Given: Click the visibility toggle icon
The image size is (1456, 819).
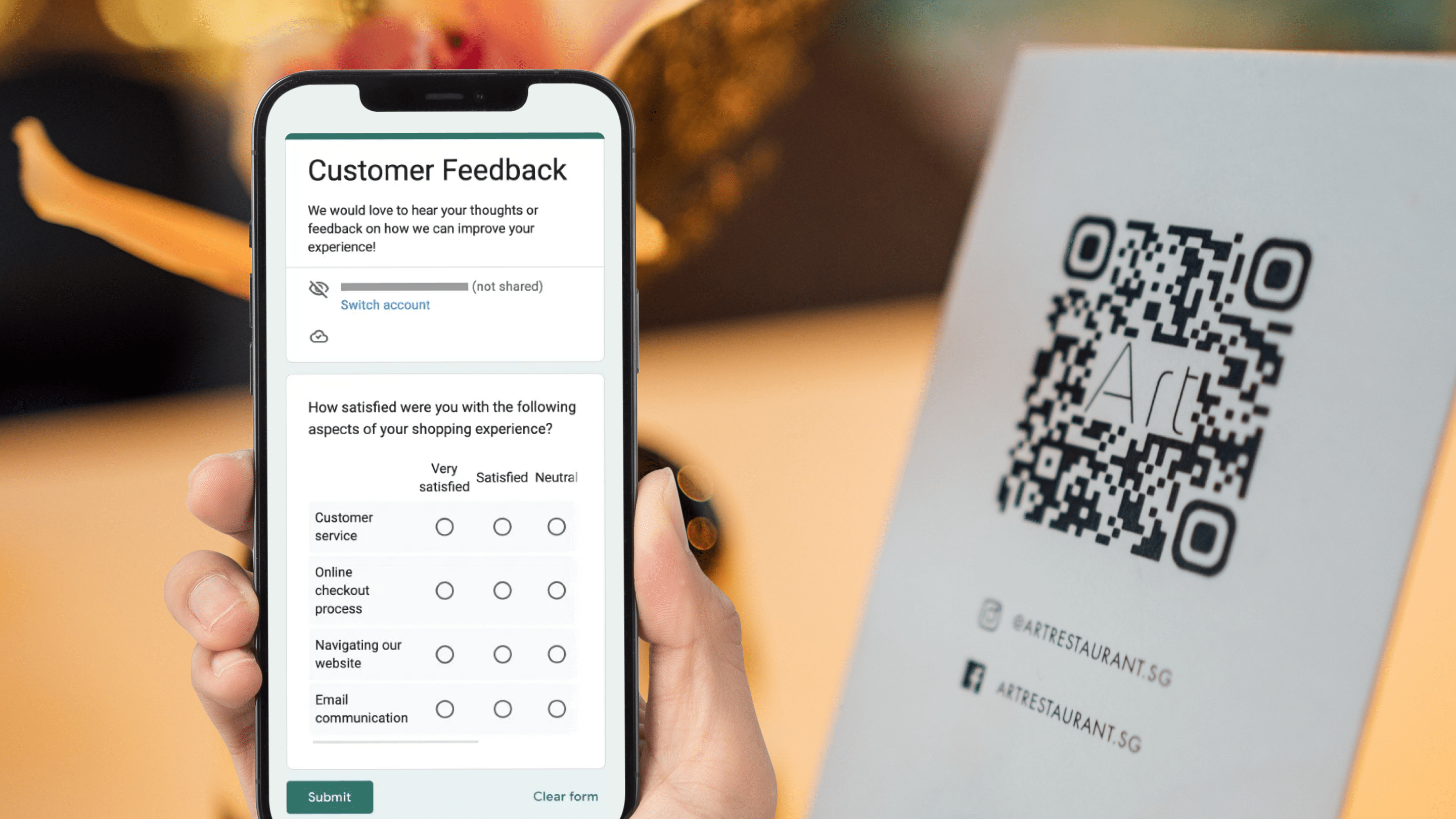Looking at the screenshot, I should [x=318, y=288].
